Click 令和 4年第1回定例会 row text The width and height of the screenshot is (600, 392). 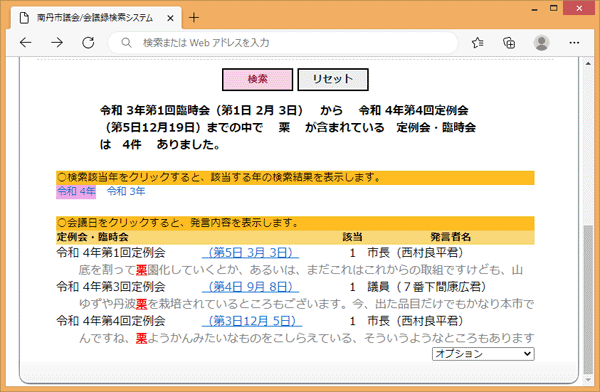(111, 253)
